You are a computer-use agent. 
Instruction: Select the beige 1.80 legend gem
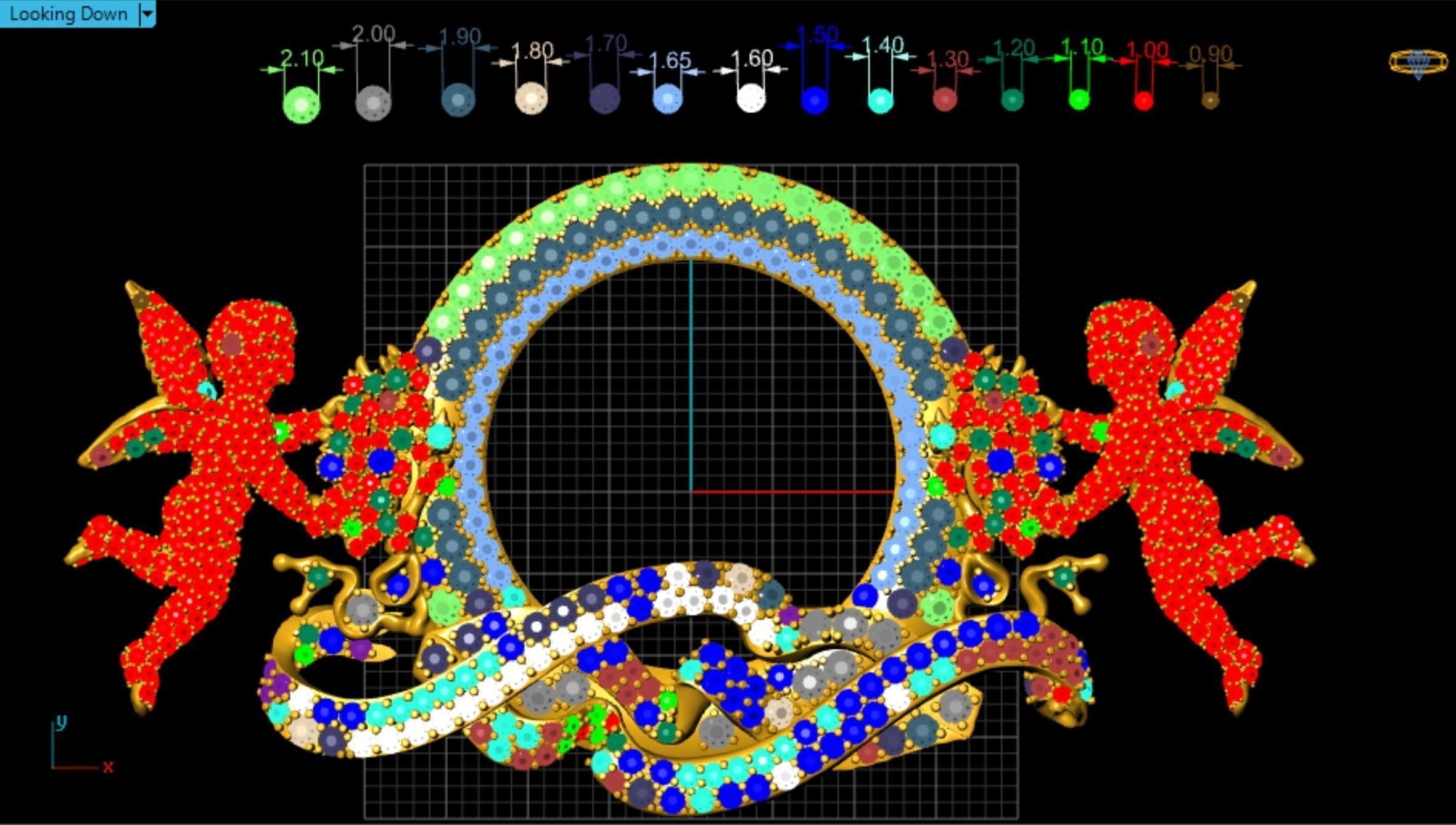531,99
